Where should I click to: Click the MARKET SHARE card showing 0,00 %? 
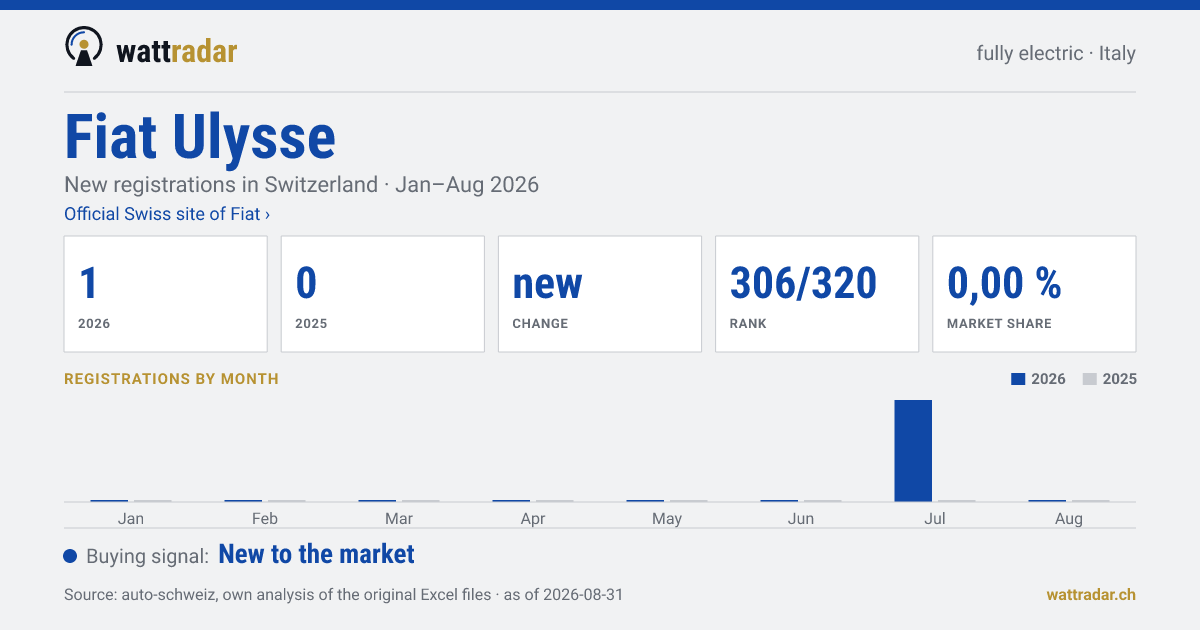tap(1034, 294)
